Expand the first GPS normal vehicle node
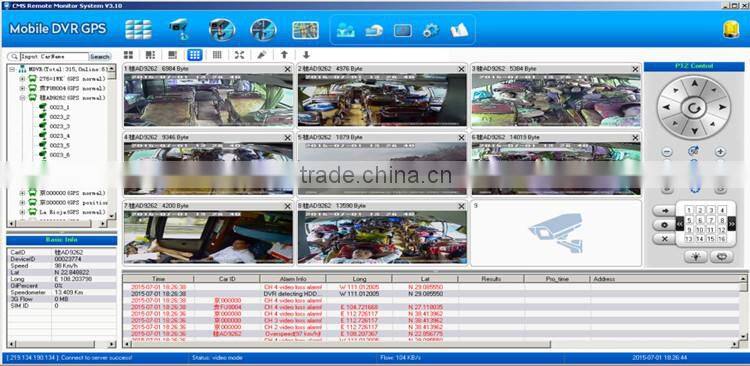750x366 pixels. [x=22, y=78]
